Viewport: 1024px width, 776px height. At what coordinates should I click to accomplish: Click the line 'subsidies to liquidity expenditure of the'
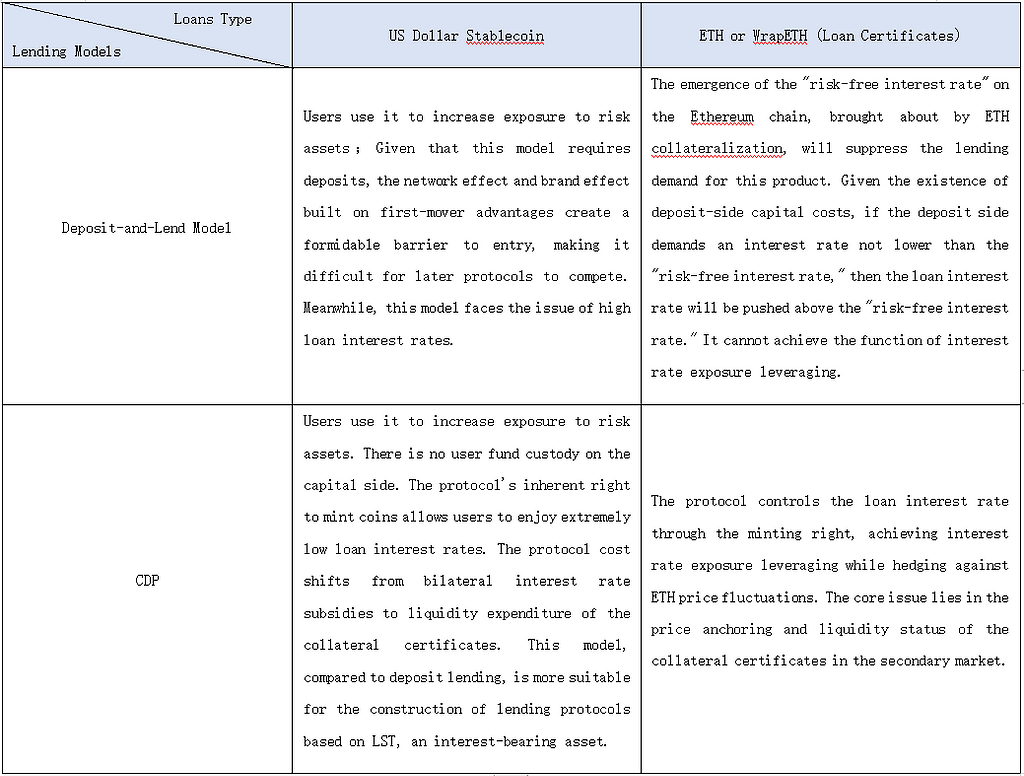click(466, 613)
